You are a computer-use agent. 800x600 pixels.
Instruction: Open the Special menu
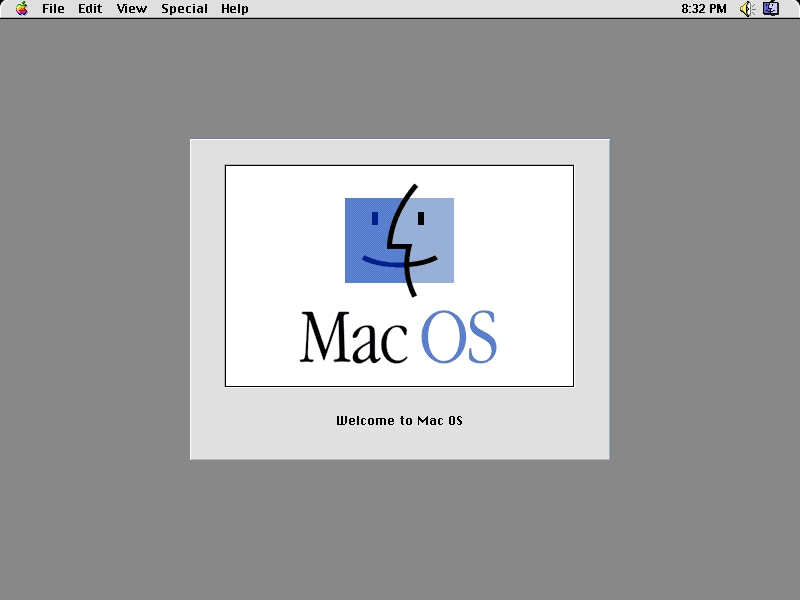click(184, 9)
